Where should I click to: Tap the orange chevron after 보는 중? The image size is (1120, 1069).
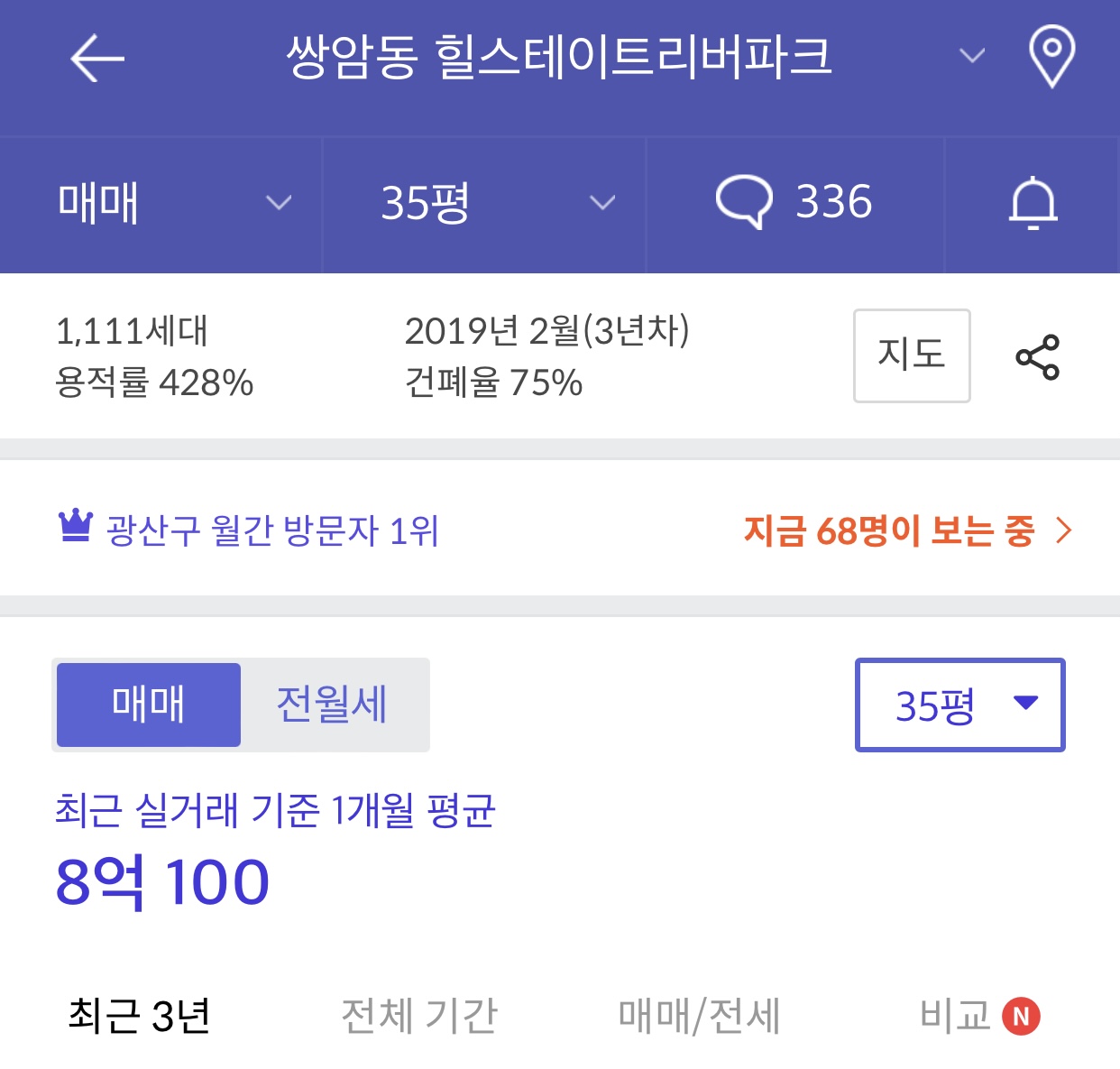click(1064, 530)
